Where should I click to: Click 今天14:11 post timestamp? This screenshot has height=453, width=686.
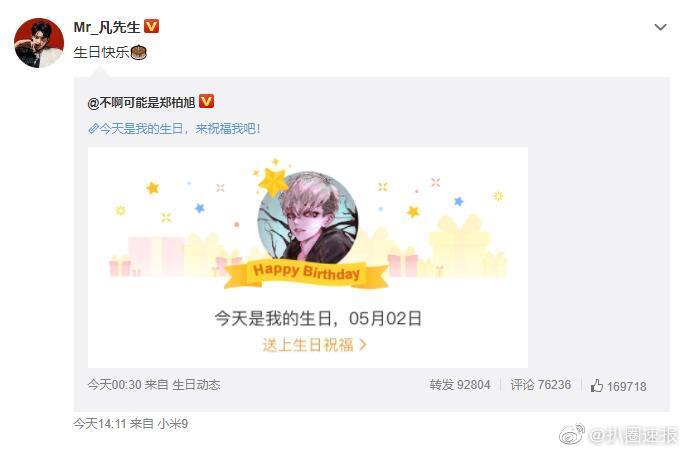pyautogui.click(x=100, y=423)
